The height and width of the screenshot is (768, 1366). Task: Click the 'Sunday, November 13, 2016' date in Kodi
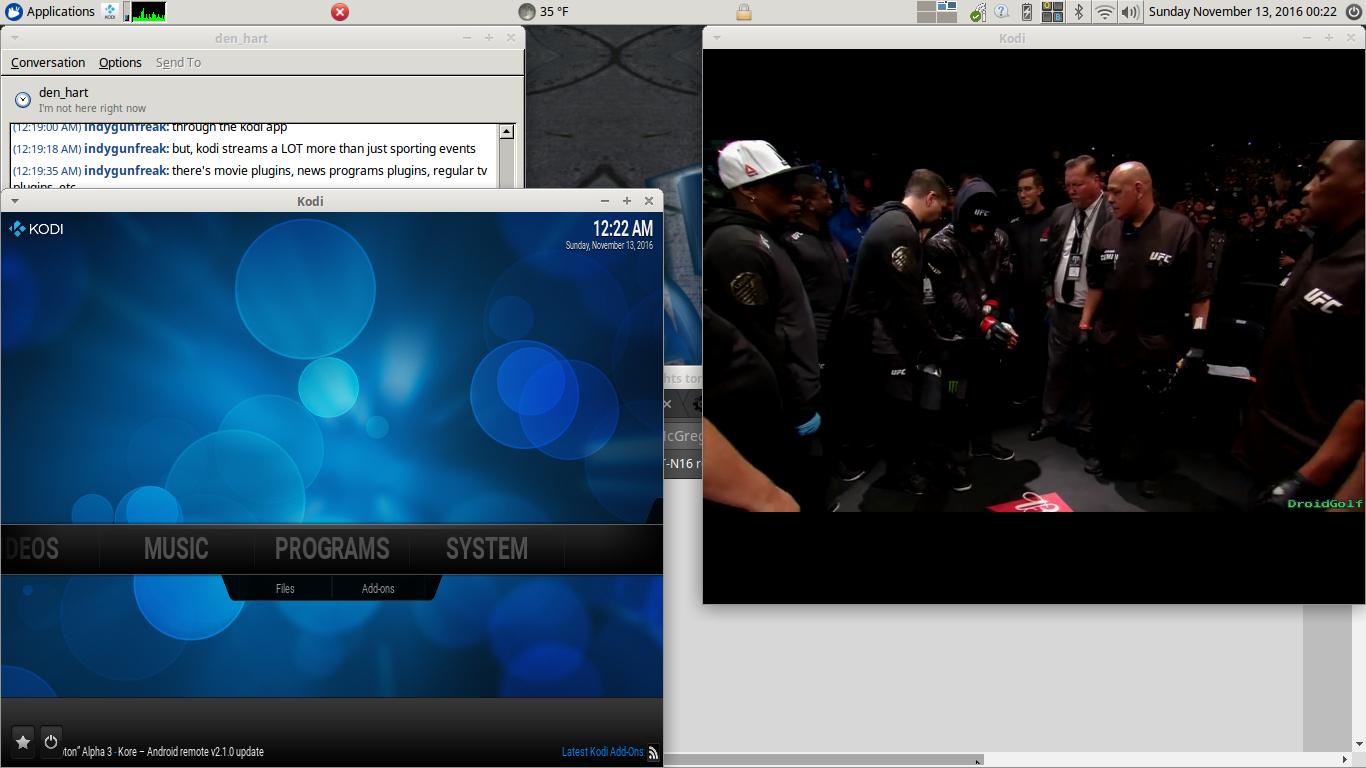click(609, 245)
